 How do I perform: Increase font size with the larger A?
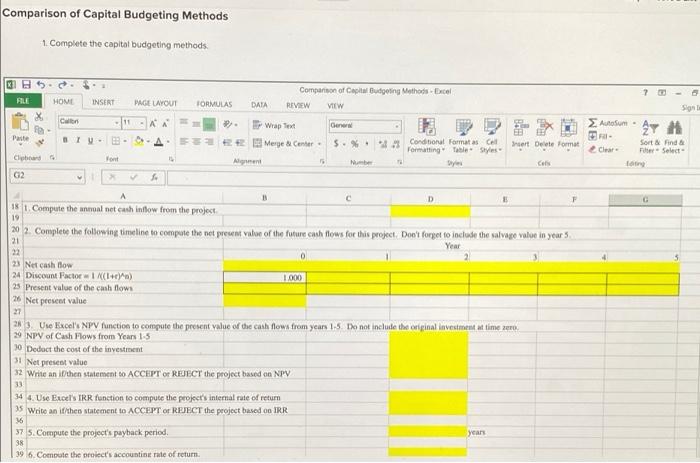pyautogui.click(x=153, y=123)
